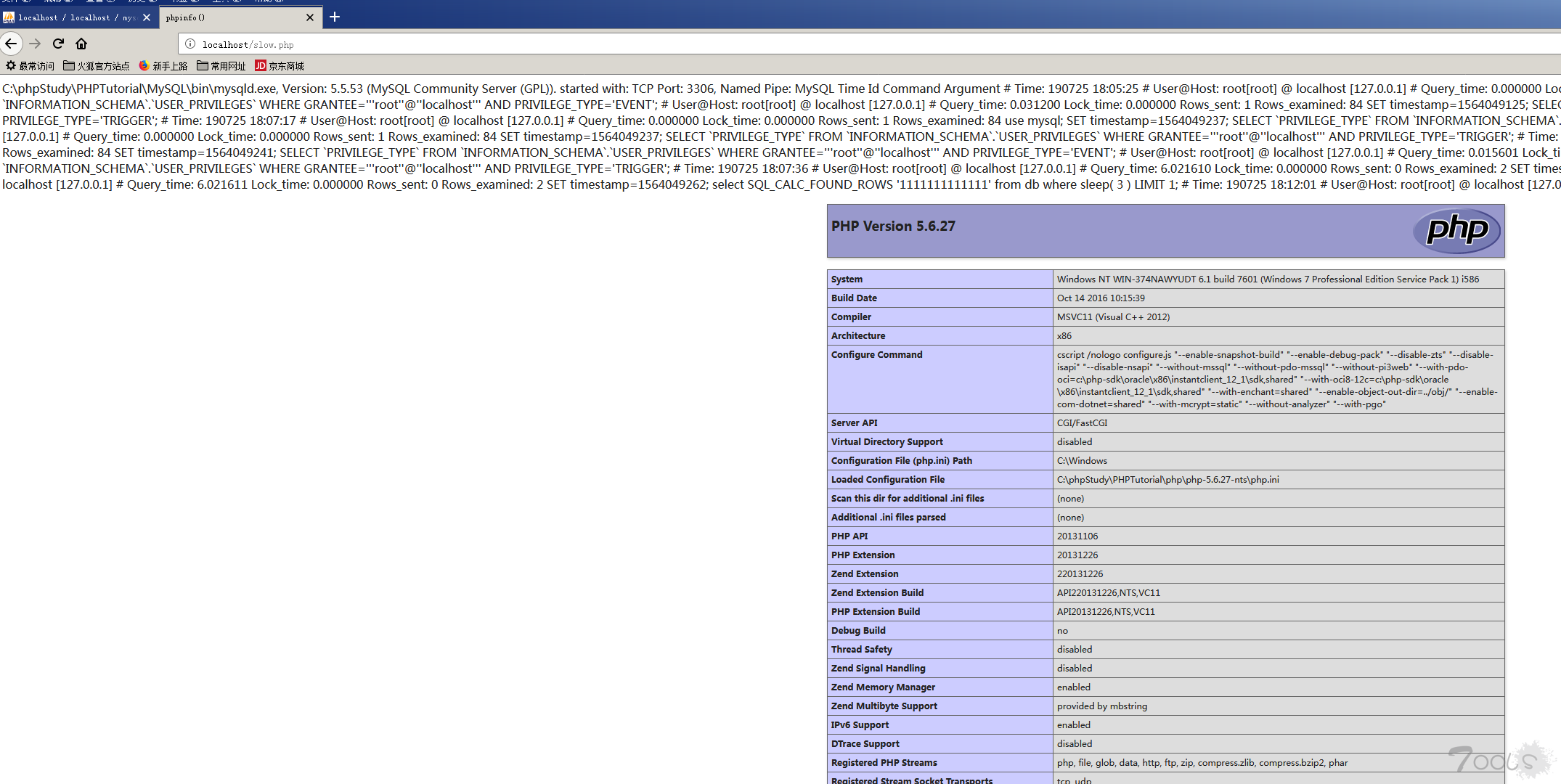Click the Compiler value MSVC11
1561x784 pixels.
[x=1113, y=317]
